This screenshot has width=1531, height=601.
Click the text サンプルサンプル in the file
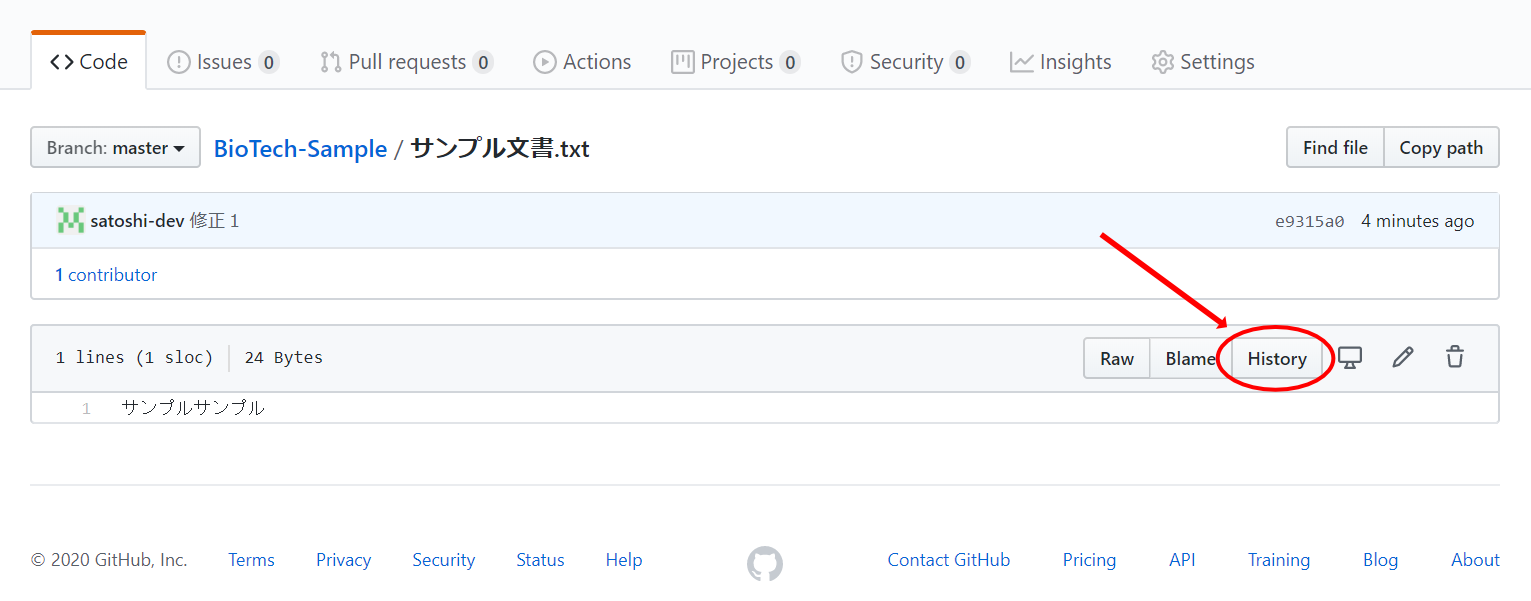point(193,408)
